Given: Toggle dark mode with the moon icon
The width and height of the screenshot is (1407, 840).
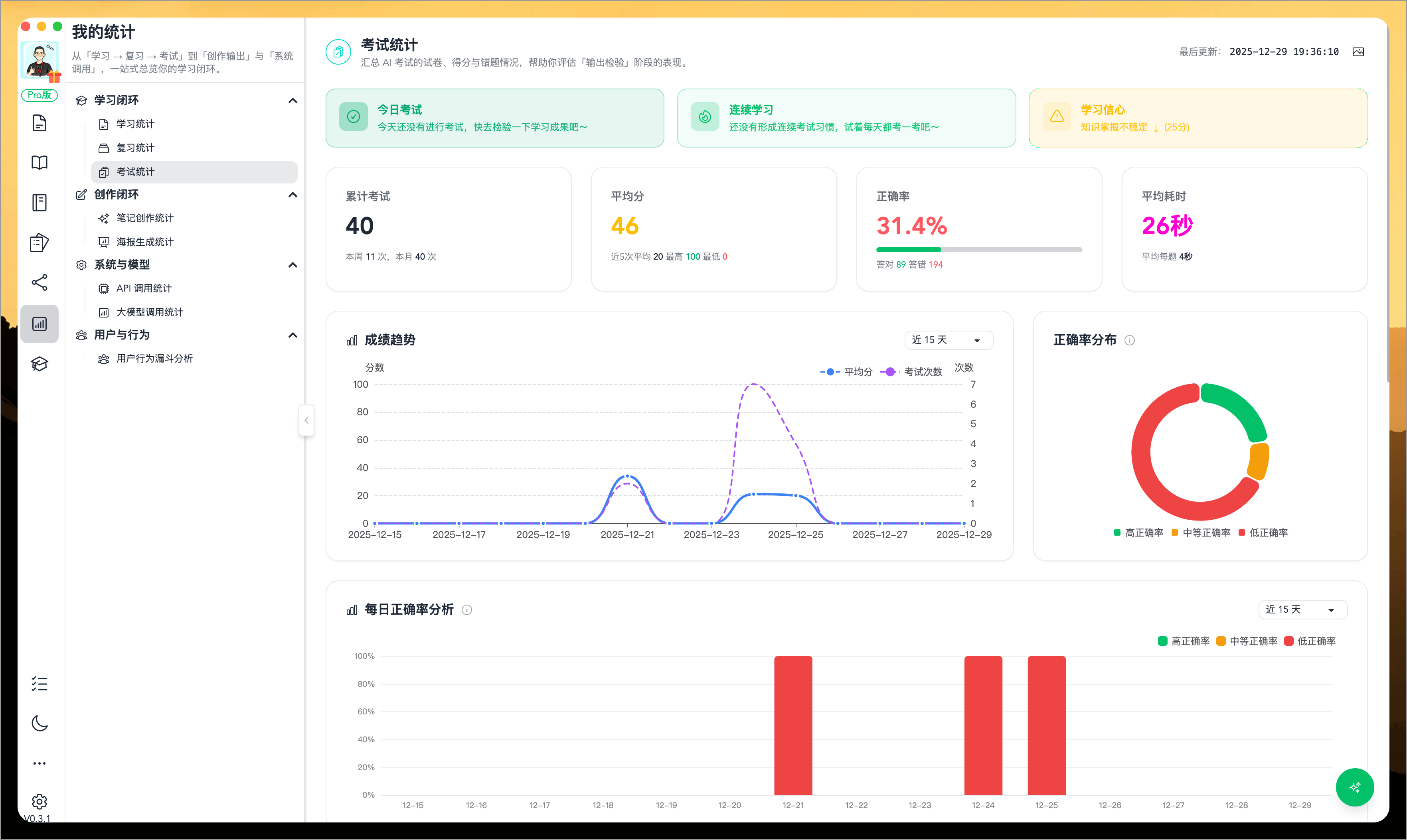Looking at the screenshot, I should [39, 724].
